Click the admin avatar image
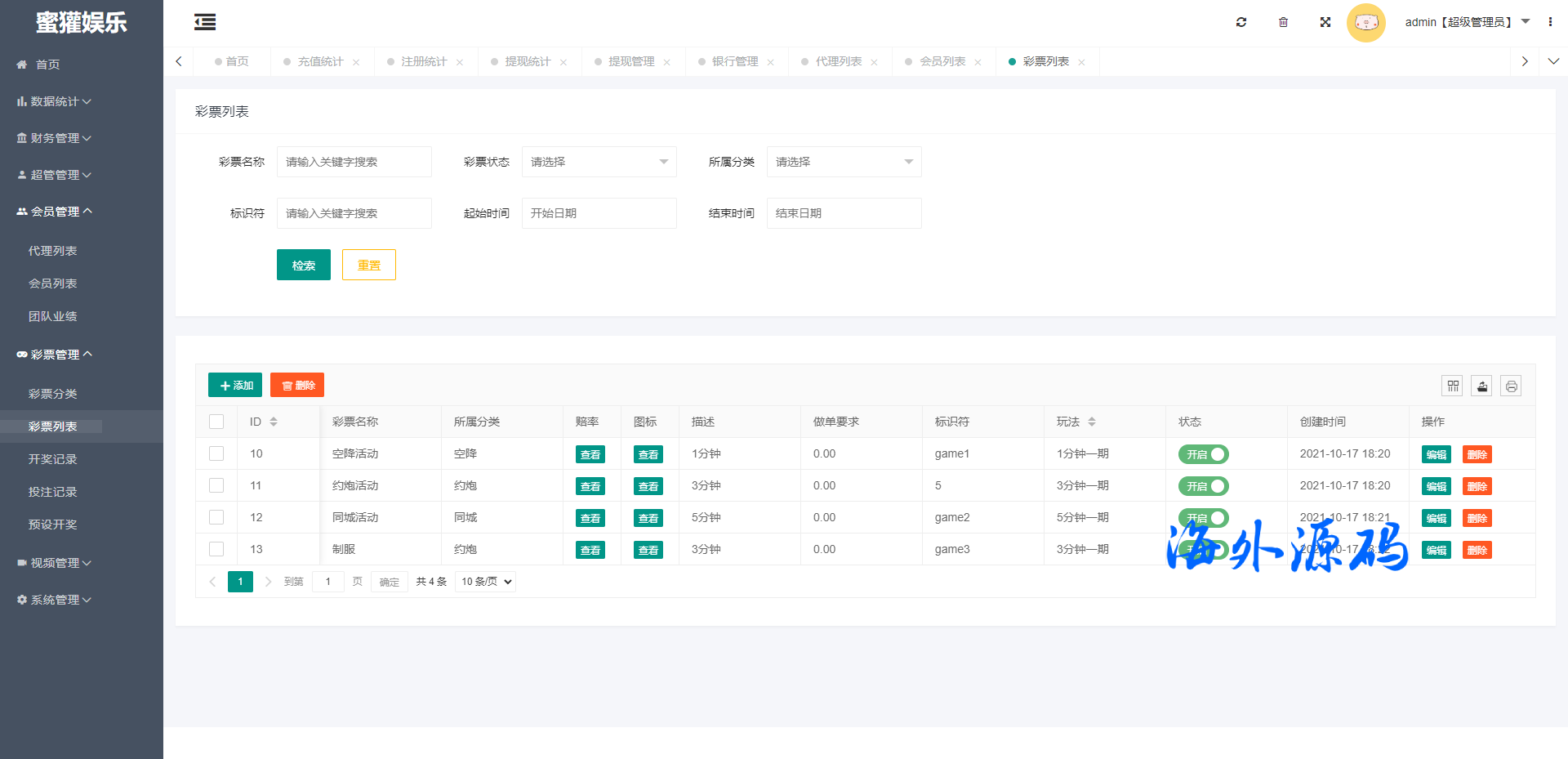Image resolution: width=1568 pixels, height=759 pixels. click(1365, 22)
